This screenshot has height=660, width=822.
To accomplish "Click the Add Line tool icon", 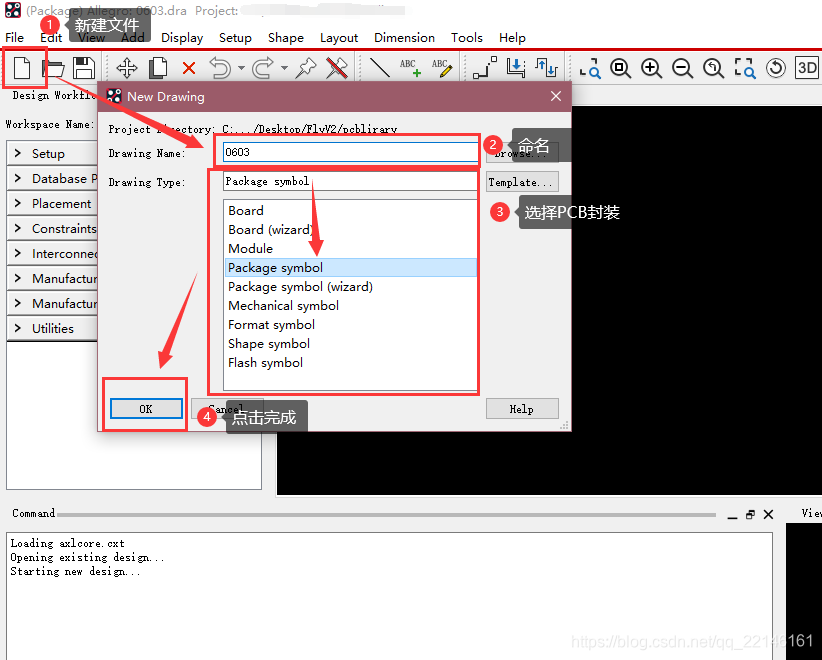I will [x=380, y=68].
